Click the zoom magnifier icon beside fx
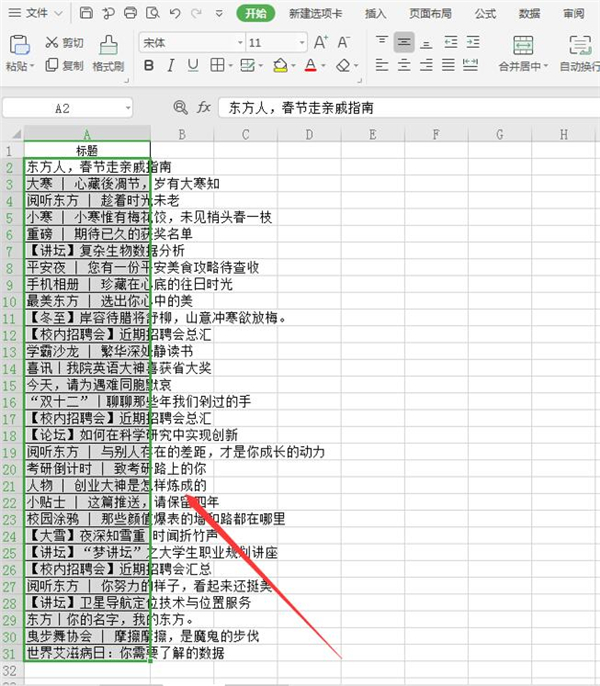 180,107
